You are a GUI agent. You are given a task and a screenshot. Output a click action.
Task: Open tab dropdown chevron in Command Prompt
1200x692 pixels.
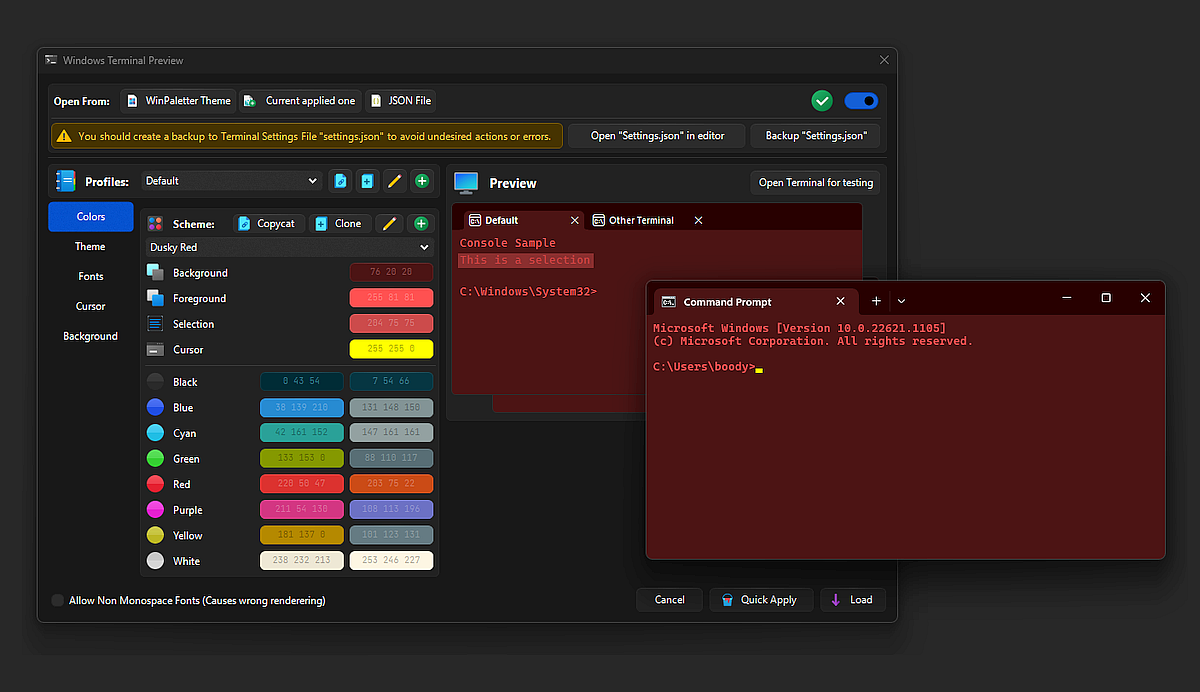(x=901, y=300)
